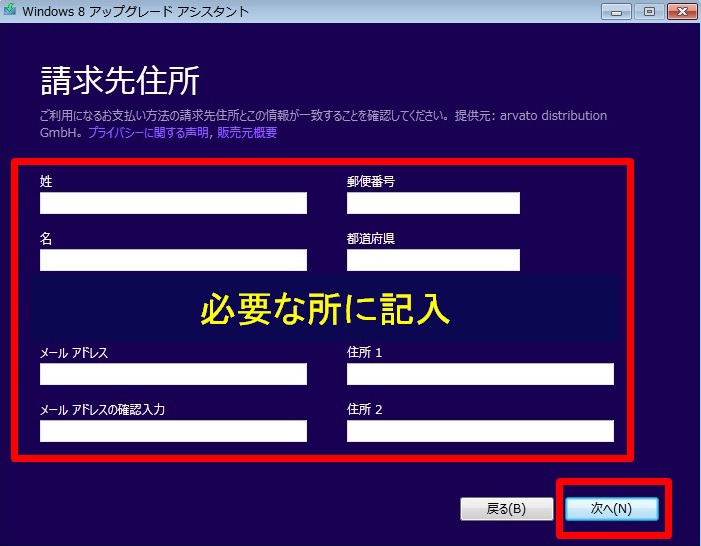Select the 都道府県 prefecture field
This screenshot has width=701, height=546.
[x=433, y=260]
